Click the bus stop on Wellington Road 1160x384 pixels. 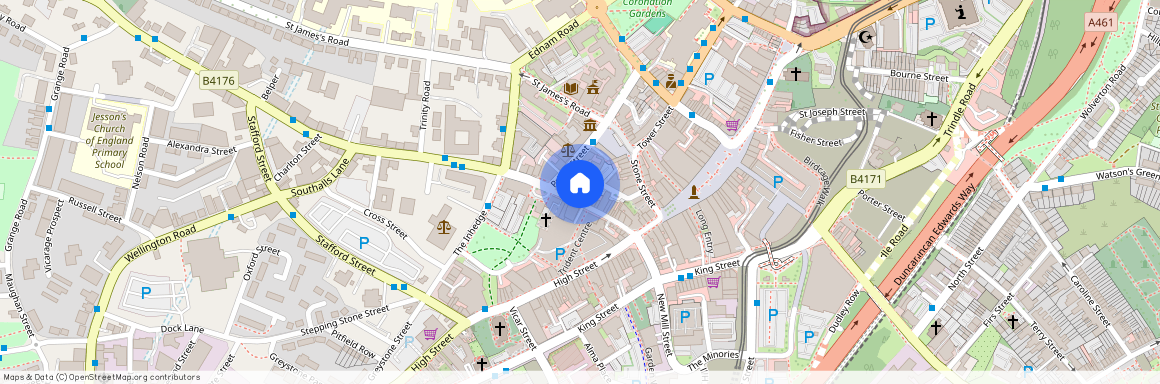click(232, 217)
